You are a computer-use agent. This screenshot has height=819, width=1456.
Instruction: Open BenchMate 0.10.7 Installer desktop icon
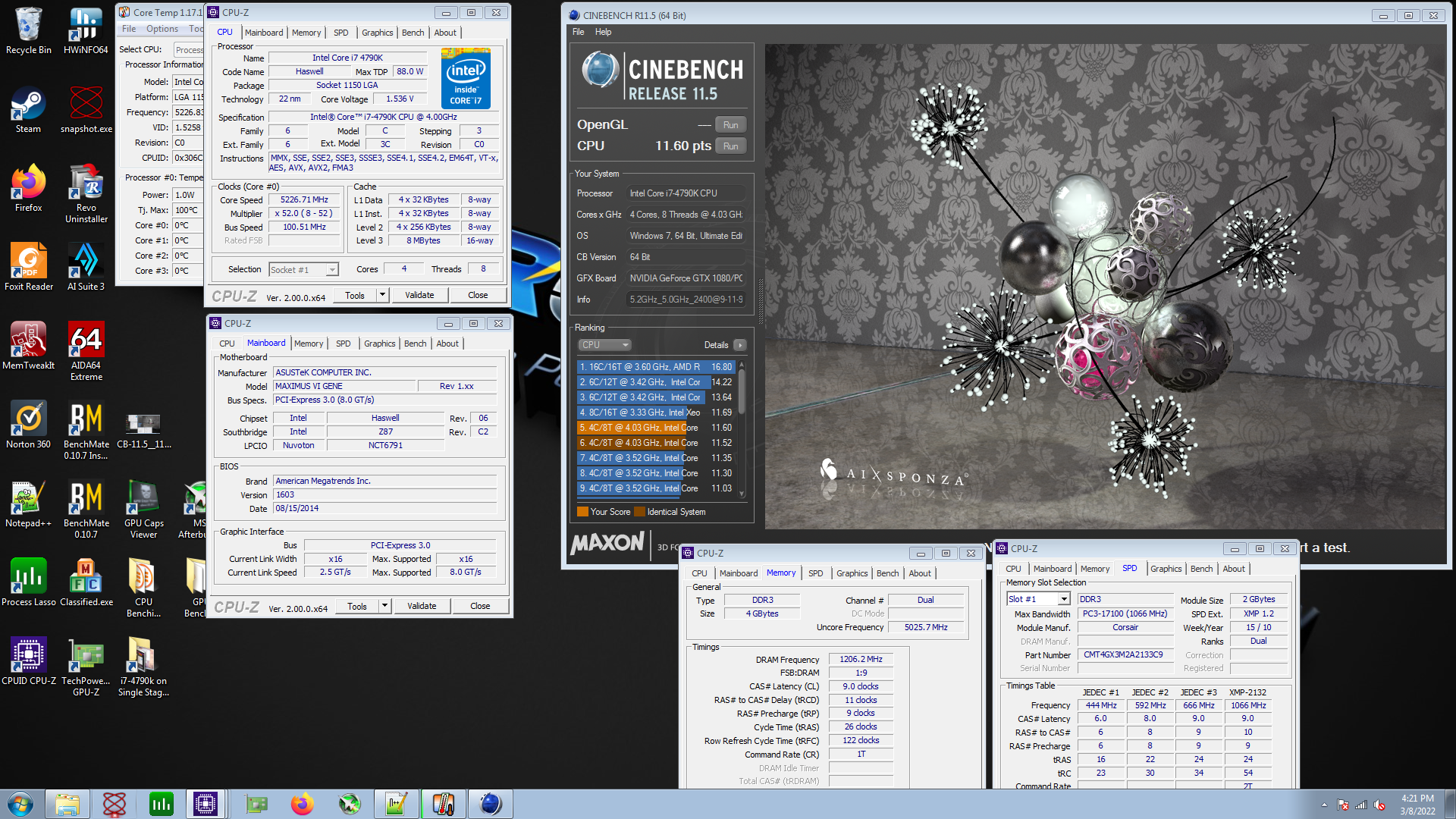86,430
